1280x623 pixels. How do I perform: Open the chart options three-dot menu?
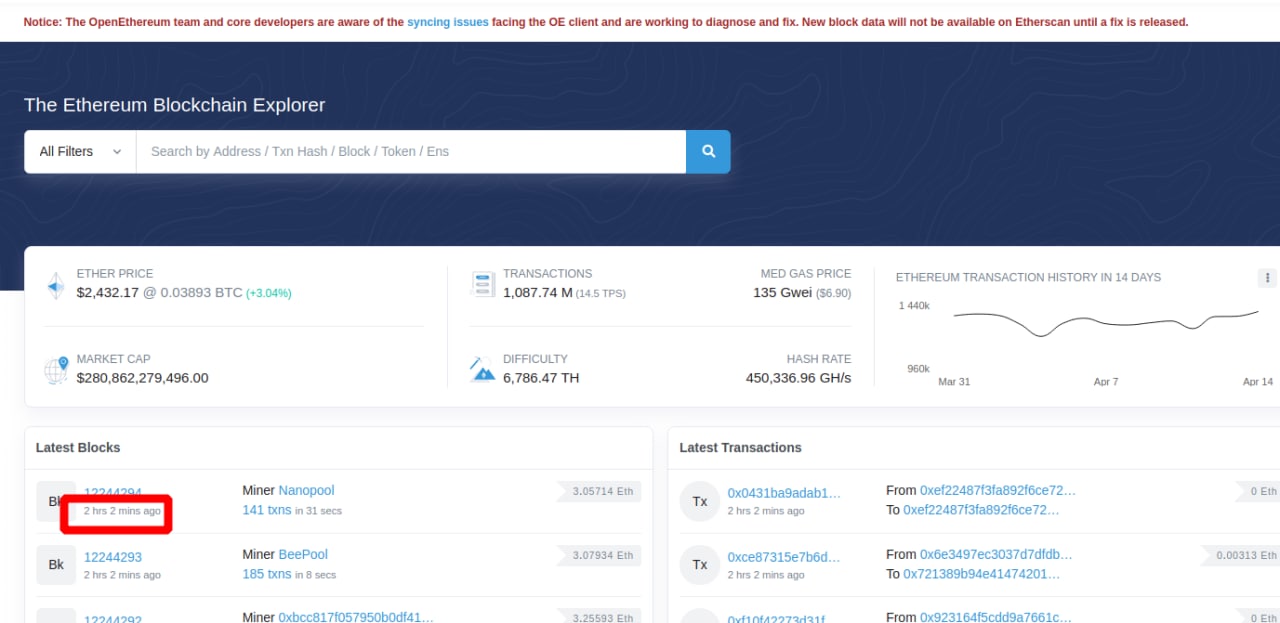[1267, 278]
